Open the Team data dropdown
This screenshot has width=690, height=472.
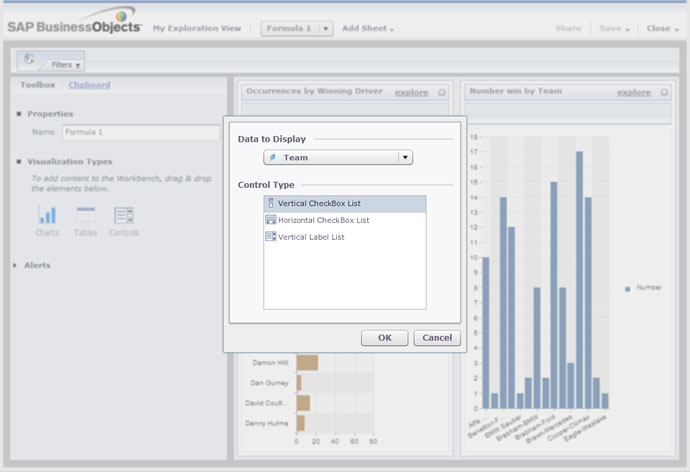point(405,158)
